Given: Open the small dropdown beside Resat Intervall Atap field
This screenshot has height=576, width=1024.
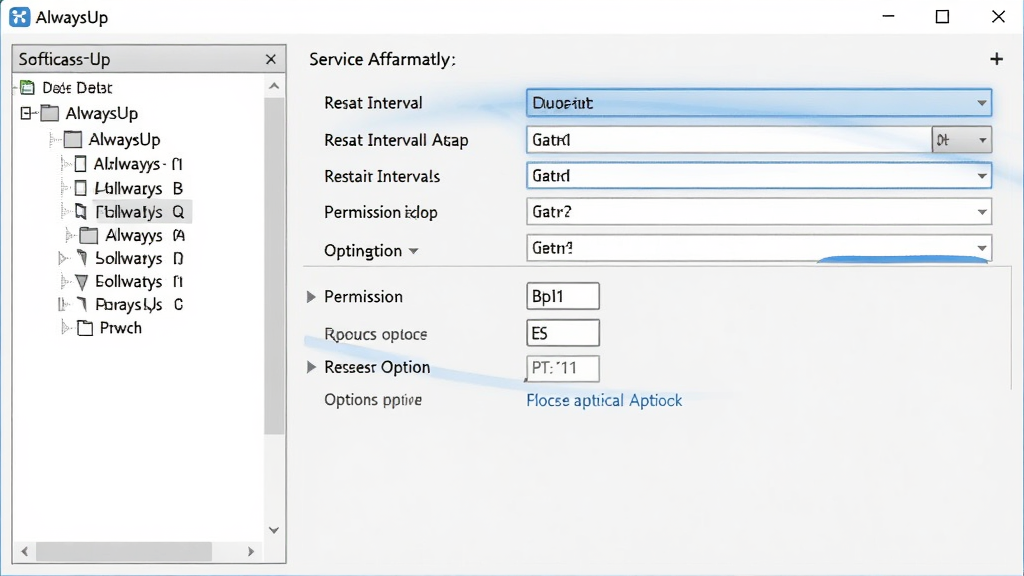Looking at the screenshot, I should point(962,140).
